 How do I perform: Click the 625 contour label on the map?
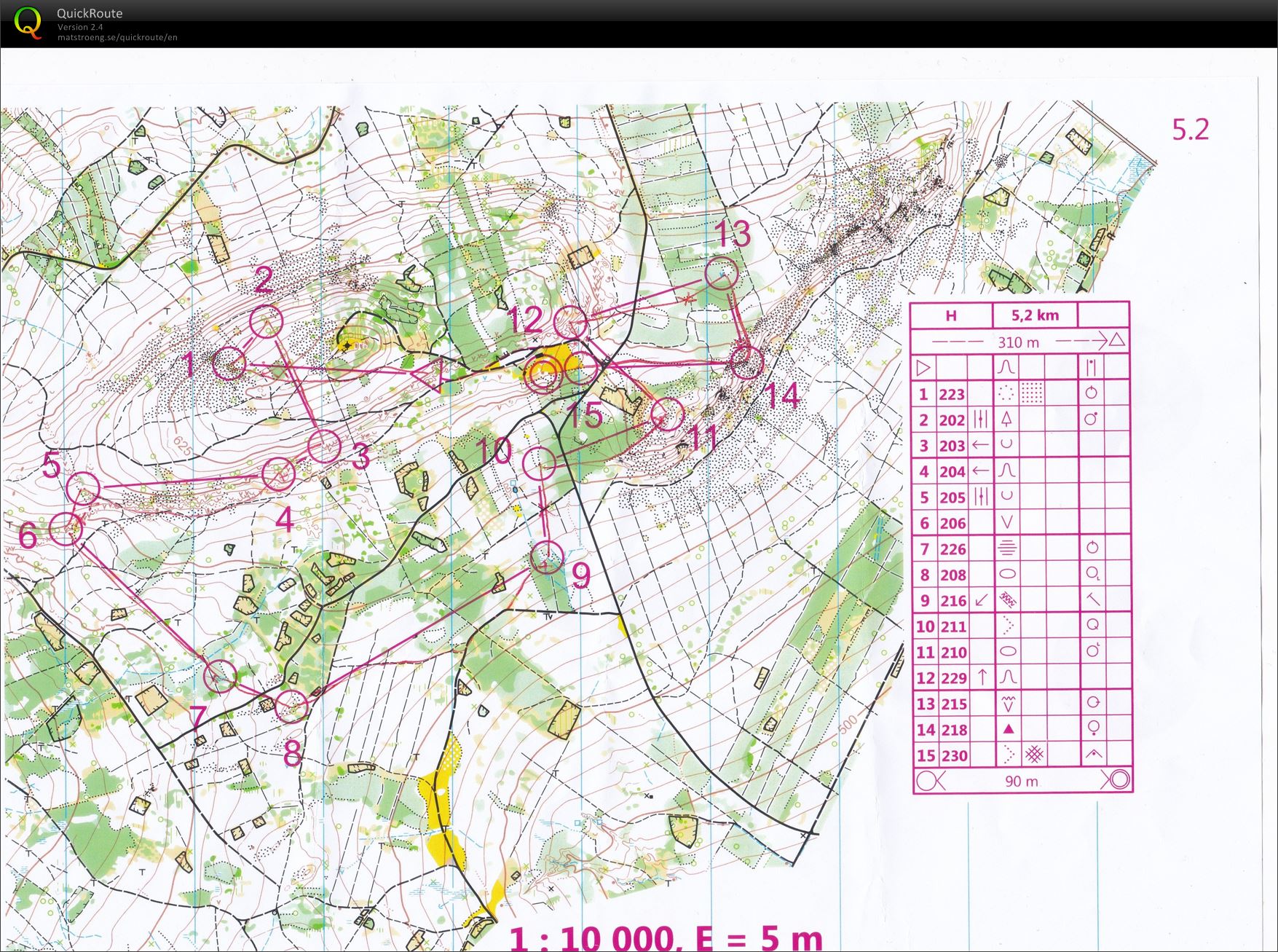(x=182, y=447)
